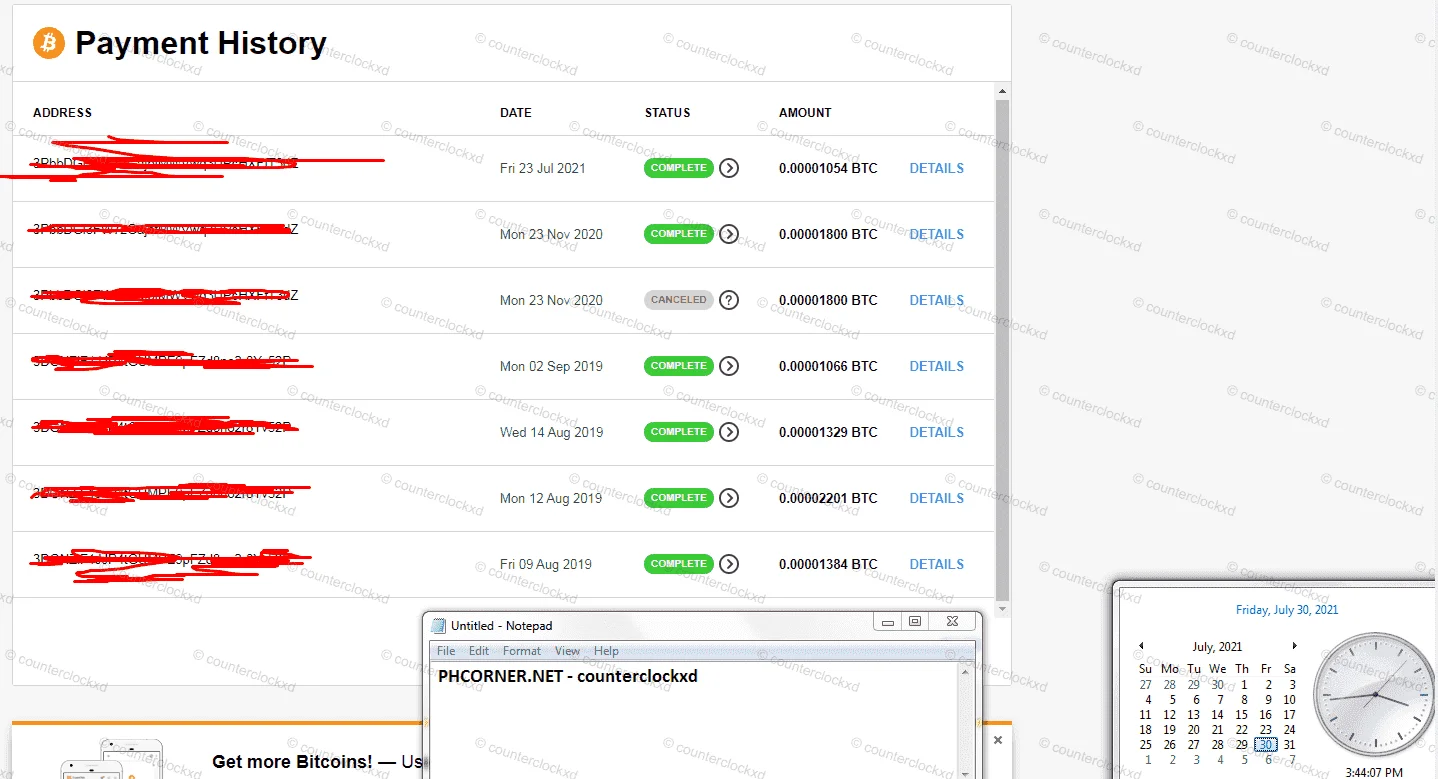Click the payment list scrollbar down arrow
1438x779 pixels.
click(1003, 609)
